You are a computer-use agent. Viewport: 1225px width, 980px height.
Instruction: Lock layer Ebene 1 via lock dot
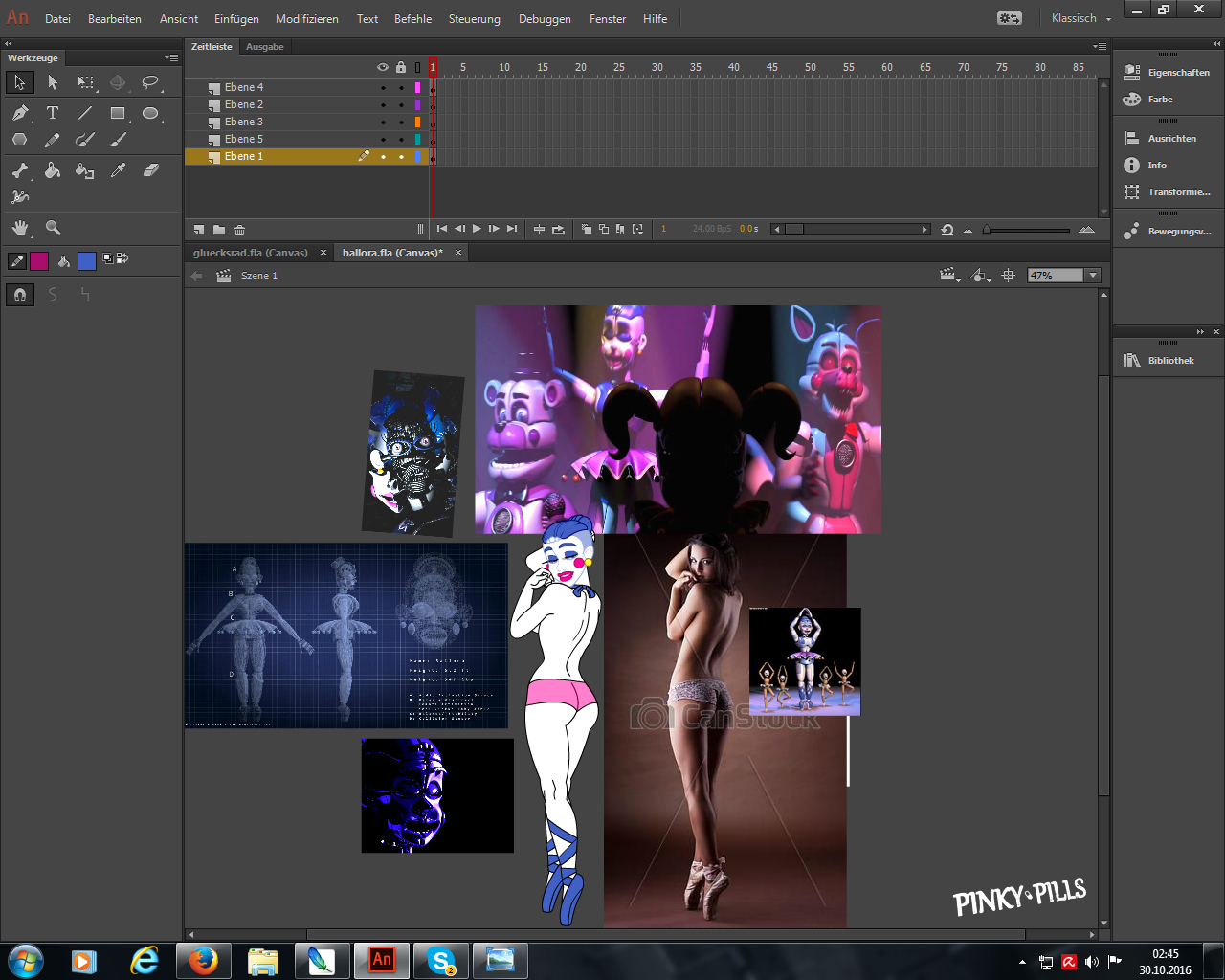coord(401,156)
